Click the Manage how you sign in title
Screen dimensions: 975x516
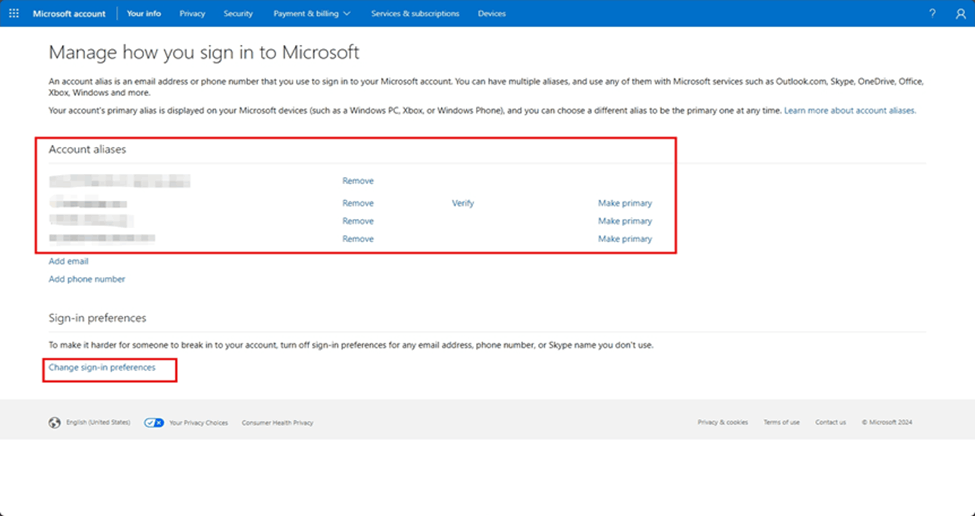point(204,52)
